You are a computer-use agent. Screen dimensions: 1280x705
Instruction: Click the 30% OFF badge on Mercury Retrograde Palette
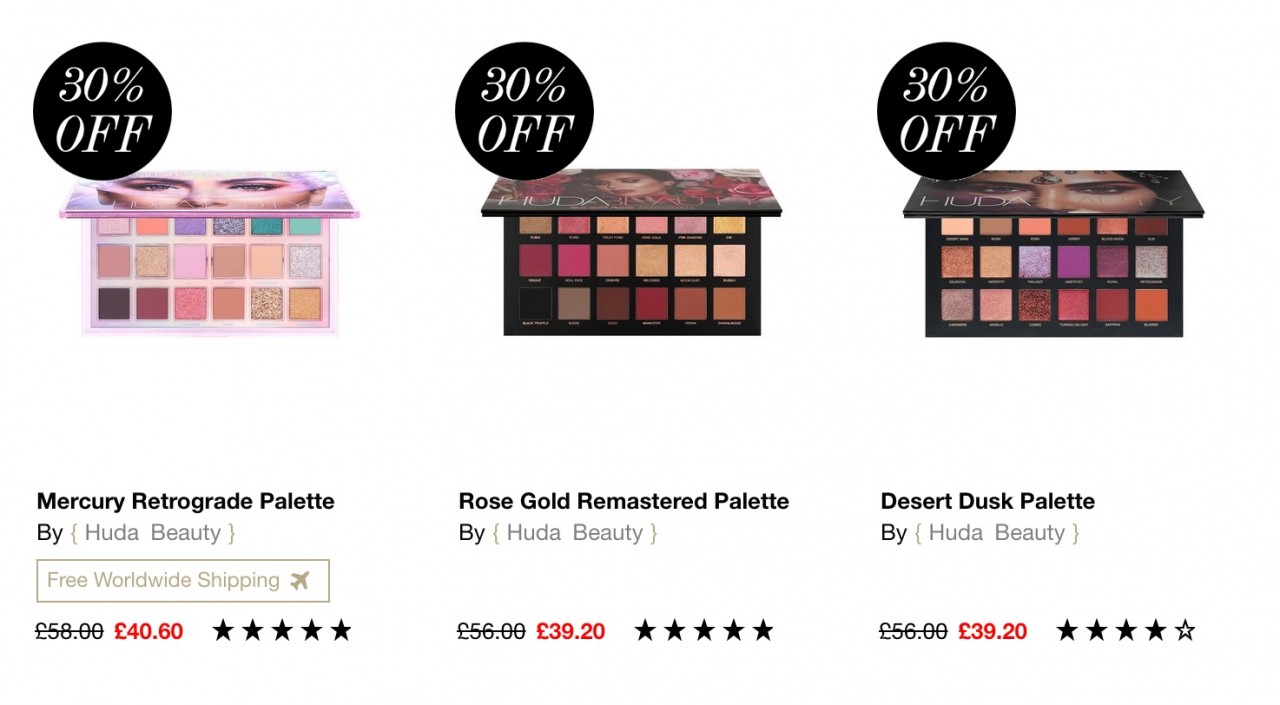click(x=101, y=110)
